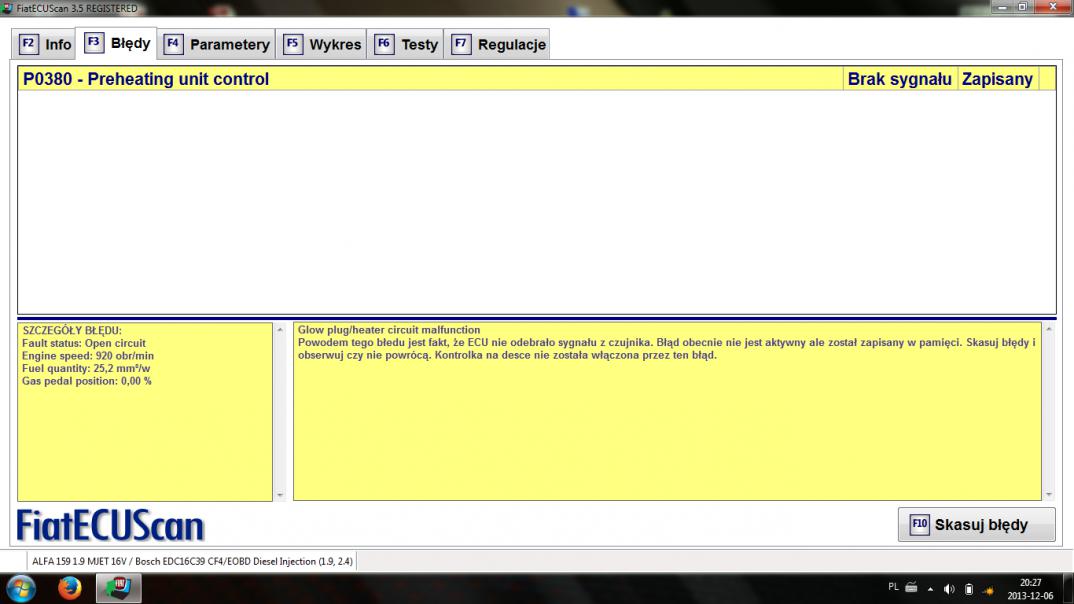Click the ALFA 159 ECU status bar entry
1074x604 pixels.
[192, 561]
